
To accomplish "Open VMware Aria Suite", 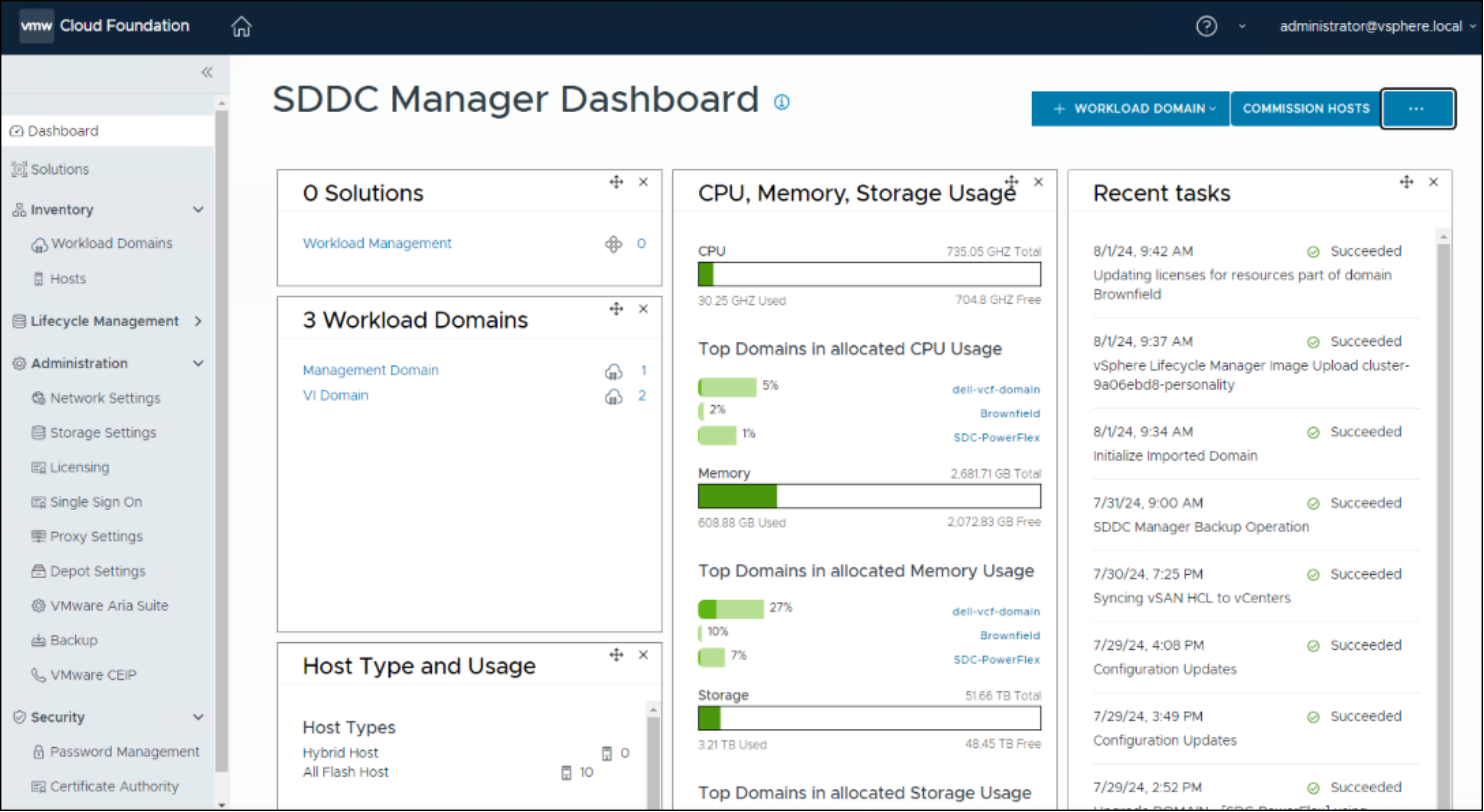I will [107, 606].
